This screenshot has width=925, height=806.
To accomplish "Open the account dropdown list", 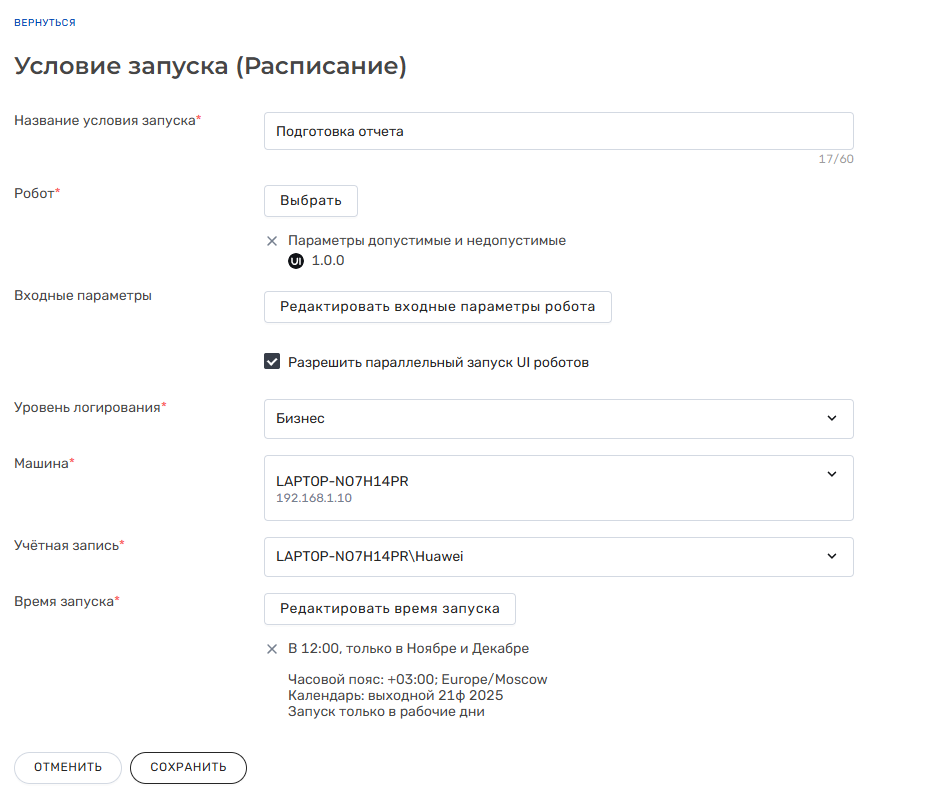I will [x=558, y=557].
